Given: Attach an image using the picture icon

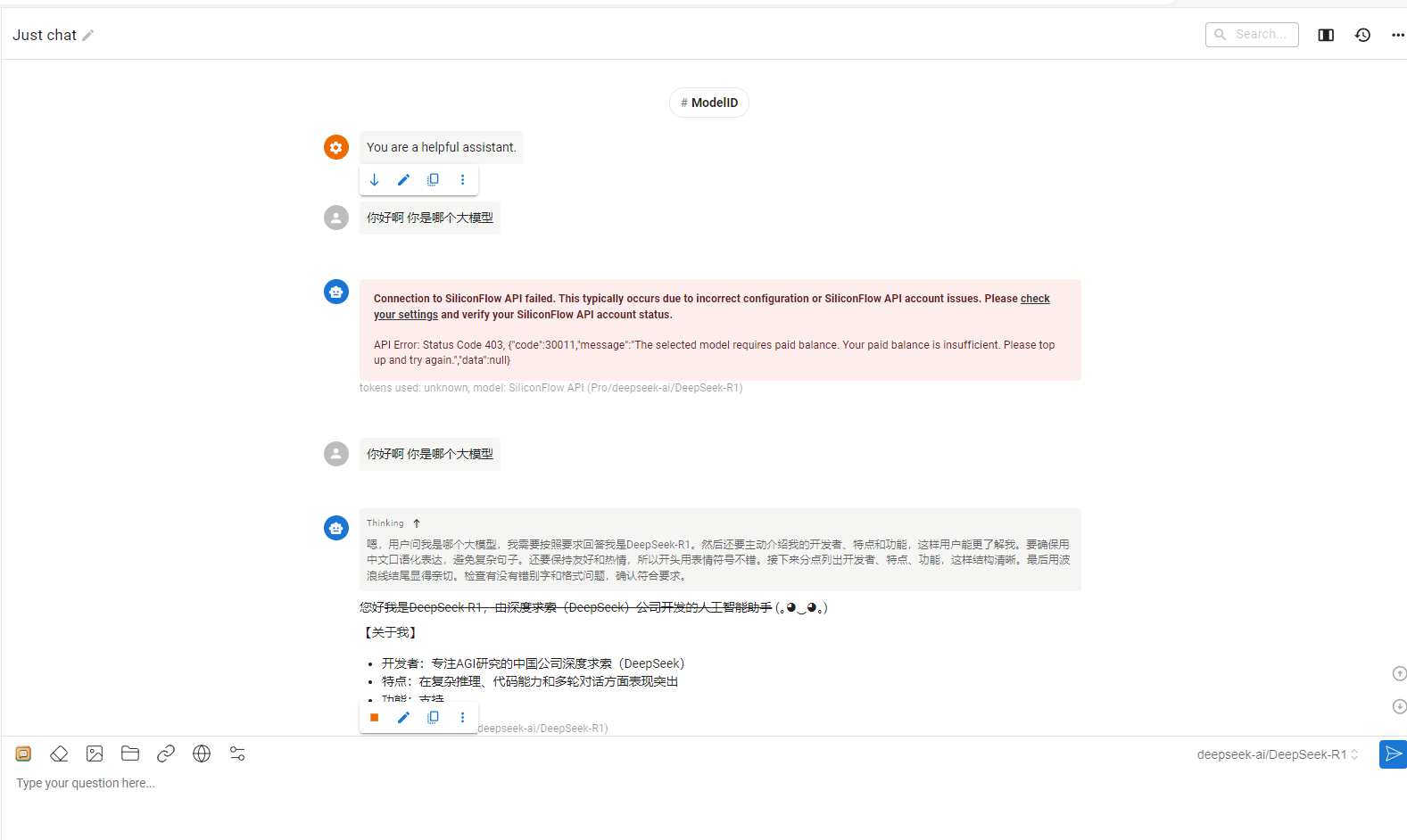Looking at the screenshot, I should [x=95, y=754].
